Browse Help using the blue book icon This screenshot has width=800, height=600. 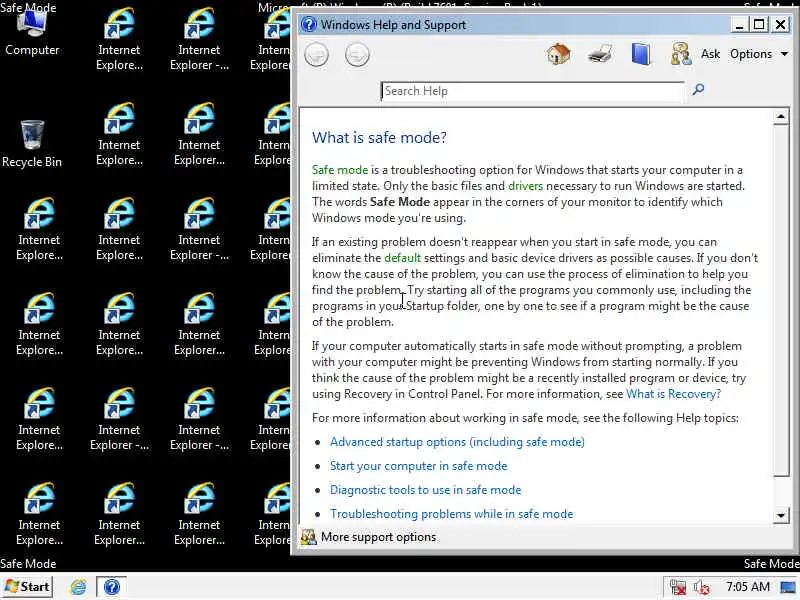(641, 54)
